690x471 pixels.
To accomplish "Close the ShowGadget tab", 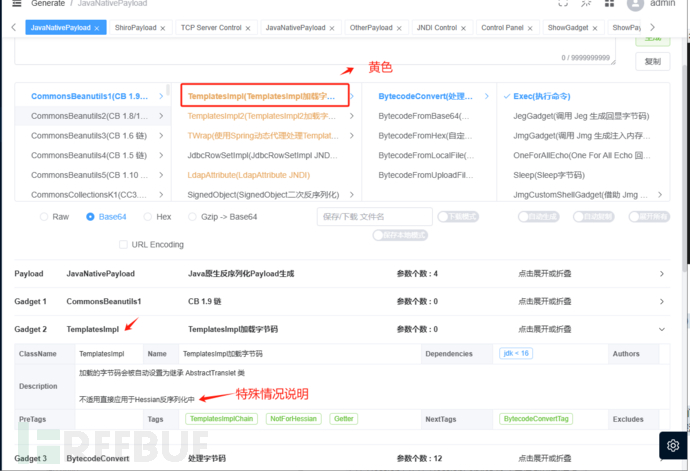I will click(x=595, y=28).
